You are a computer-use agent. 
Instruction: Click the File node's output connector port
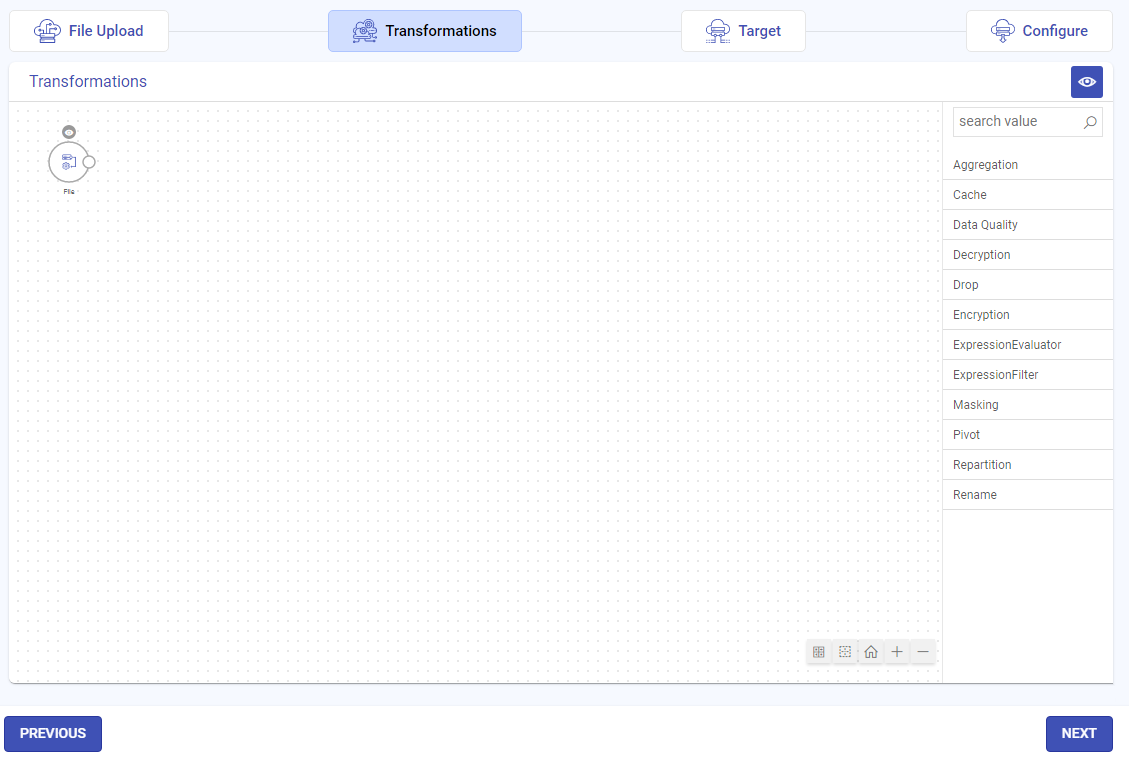pos(89,162)
